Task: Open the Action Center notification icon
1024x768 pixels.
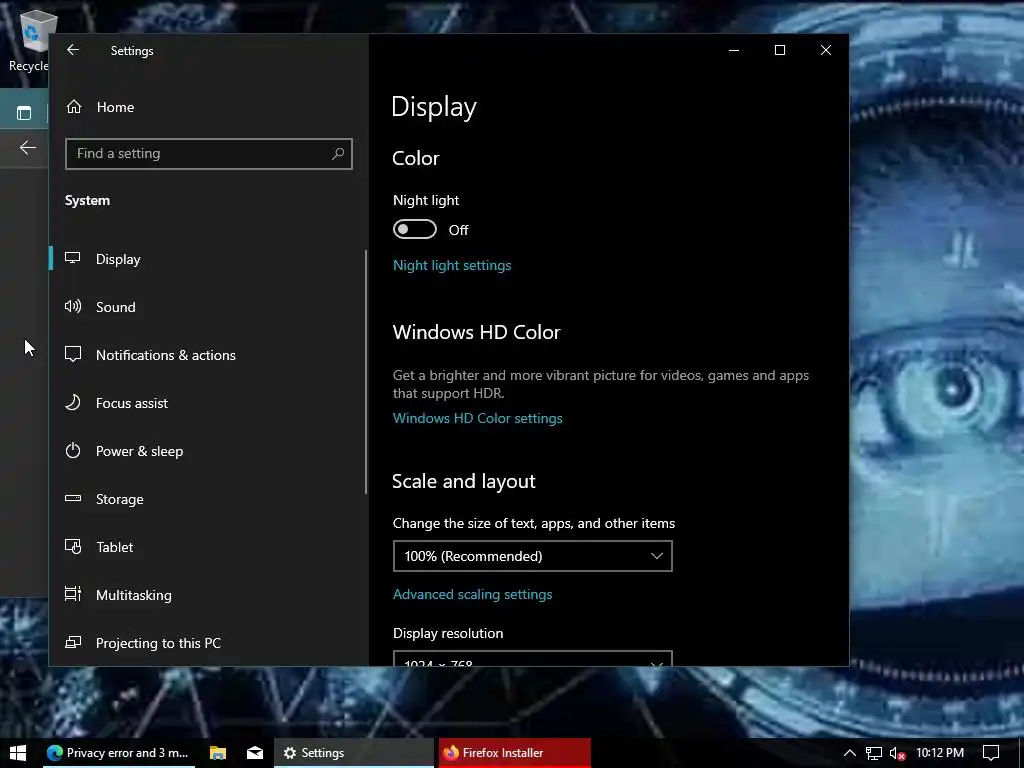Action: [991, 753]
